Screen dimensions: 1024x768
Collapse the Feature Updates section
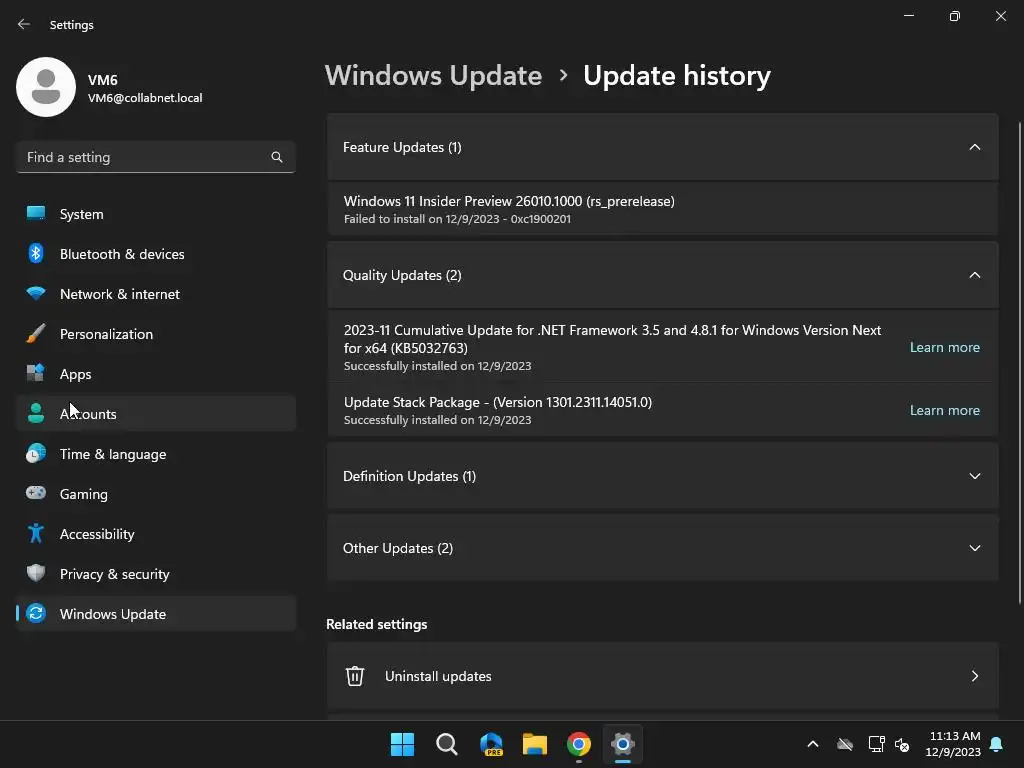click(974, 147)
